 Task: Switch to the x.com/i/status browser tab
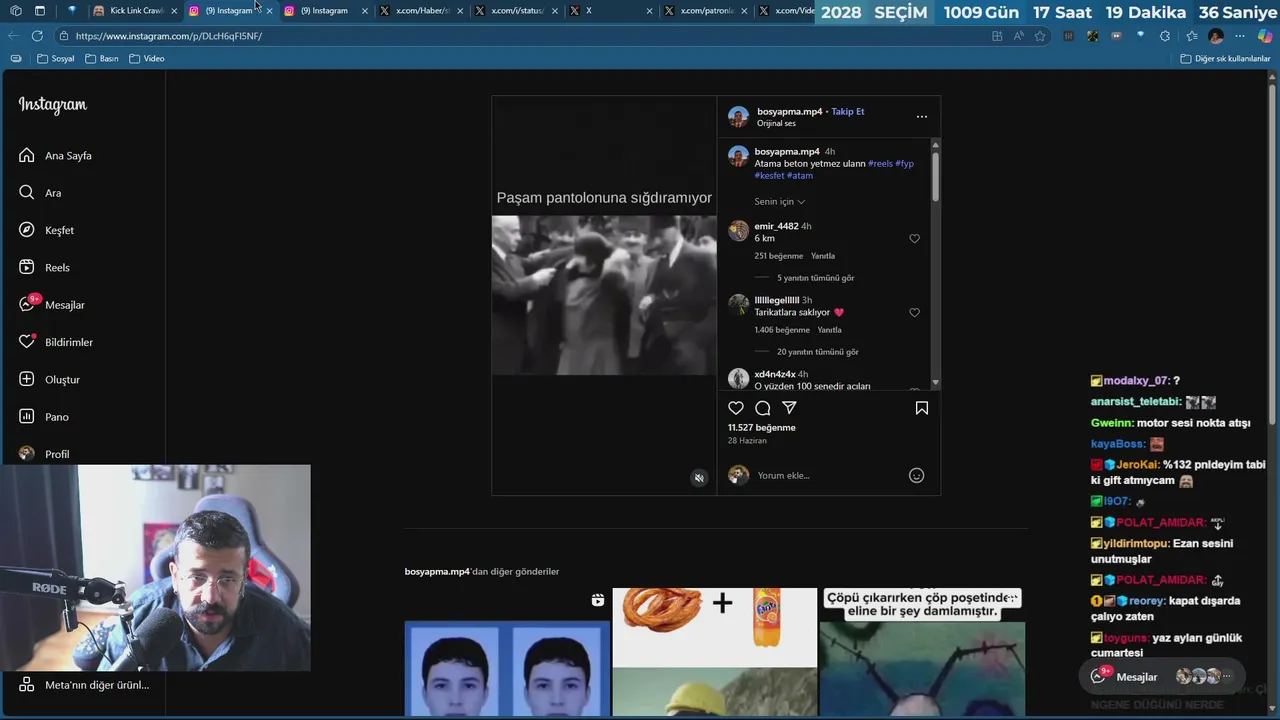(515, 11)
